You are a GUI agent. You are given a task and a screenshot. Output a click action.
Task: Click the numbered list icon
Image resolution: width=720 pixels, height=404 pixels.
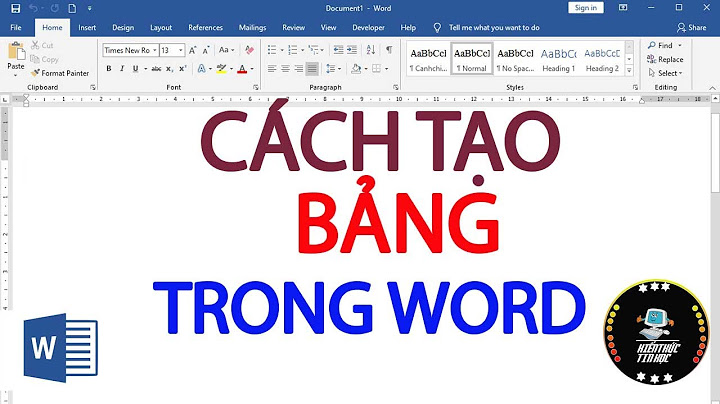292,50
